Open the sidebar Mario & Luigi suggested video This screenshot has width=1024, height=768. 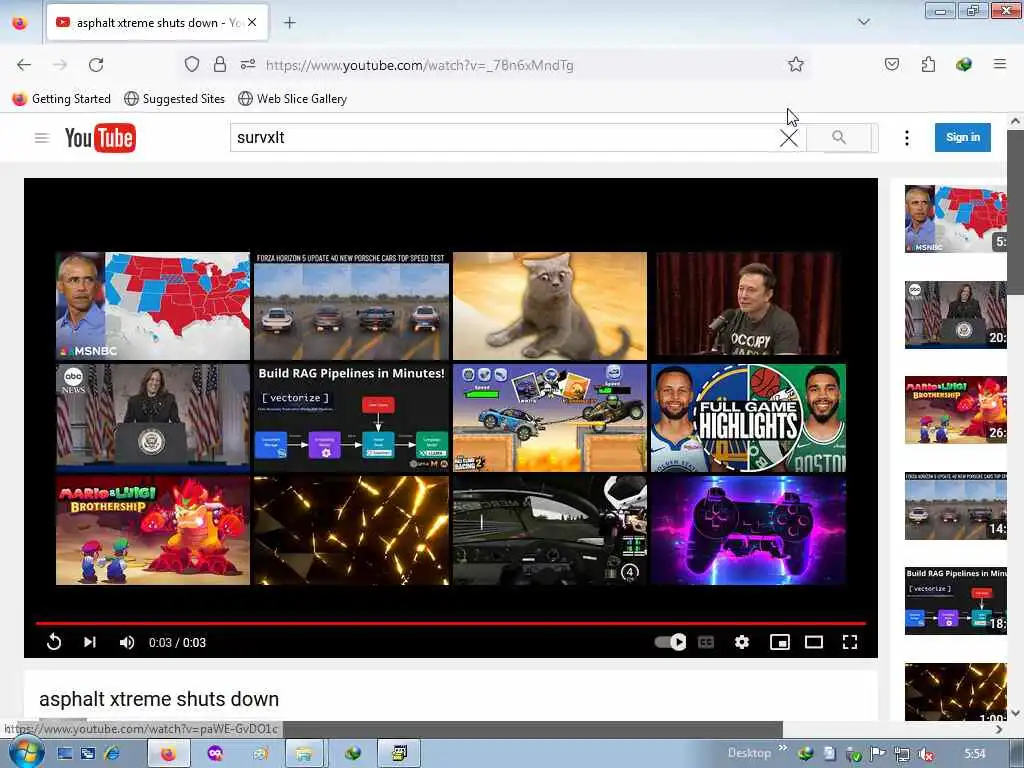(955, 409)
